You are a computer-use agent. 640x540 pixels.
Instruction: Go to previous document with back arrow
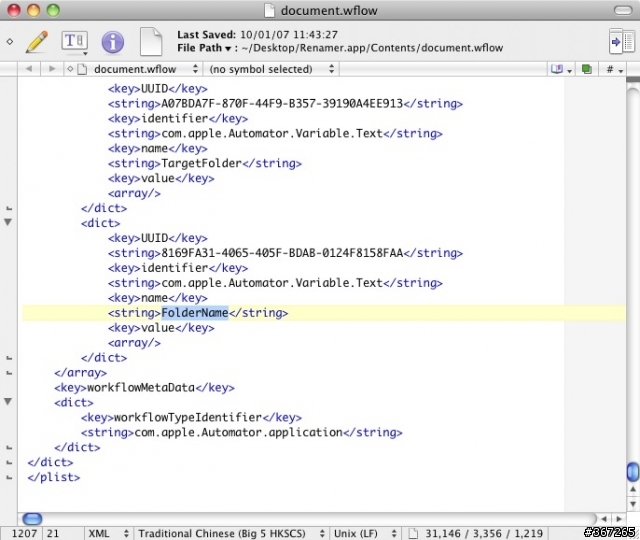click(x=29, y=69)
